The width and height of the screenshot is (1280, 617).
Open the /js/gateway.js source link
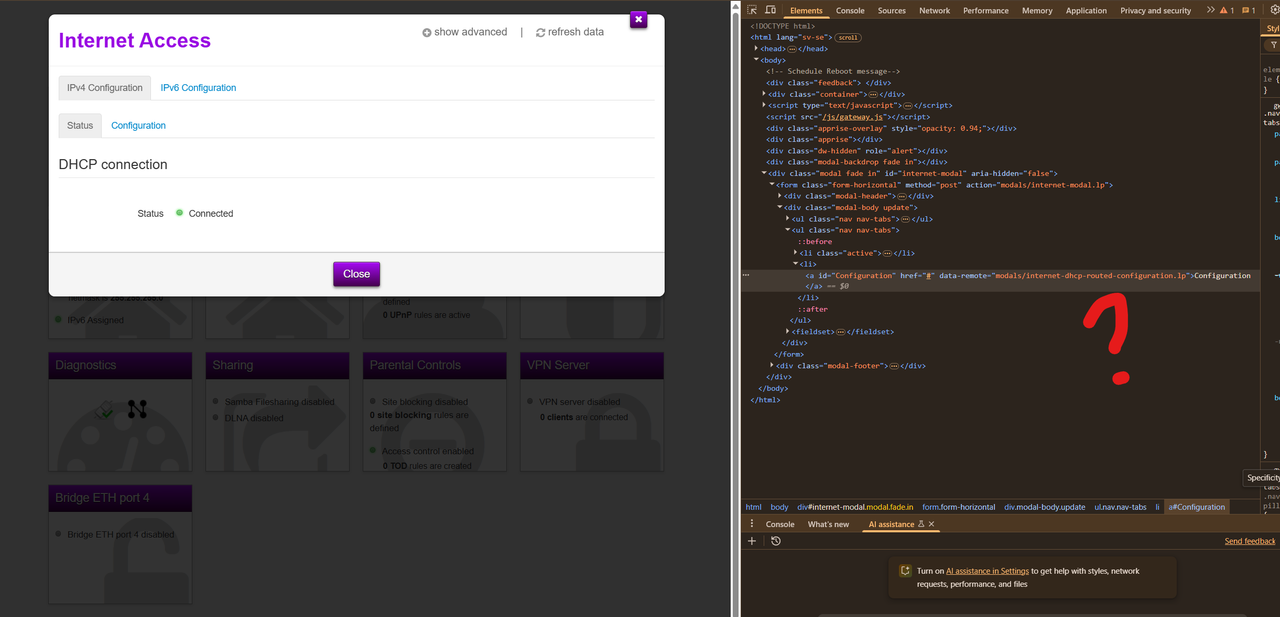click(x=851, y=117)
